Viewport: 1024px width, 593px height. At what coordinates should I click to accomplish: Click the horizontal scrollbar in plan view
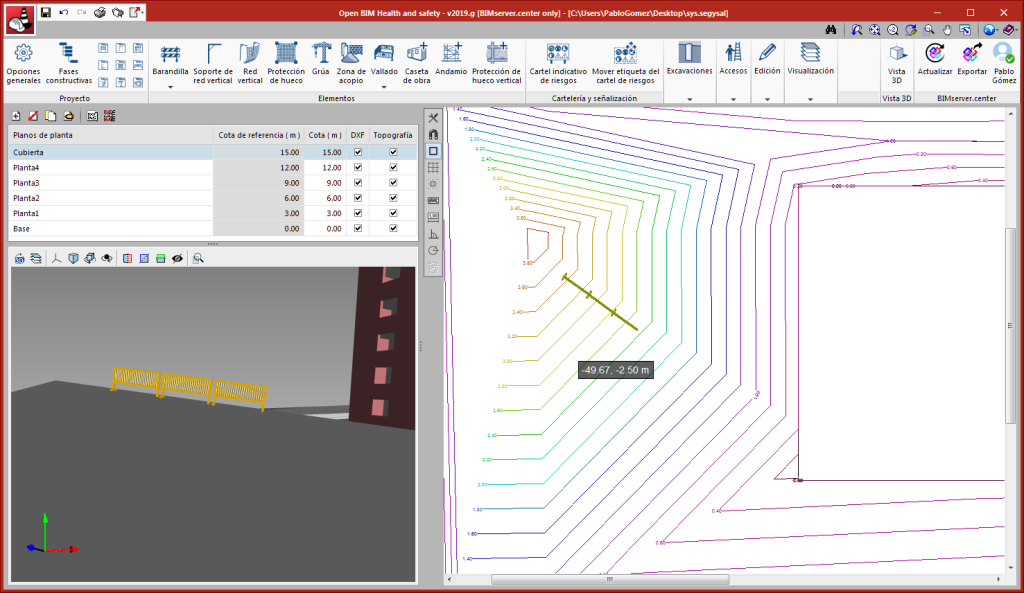[607, 579]
